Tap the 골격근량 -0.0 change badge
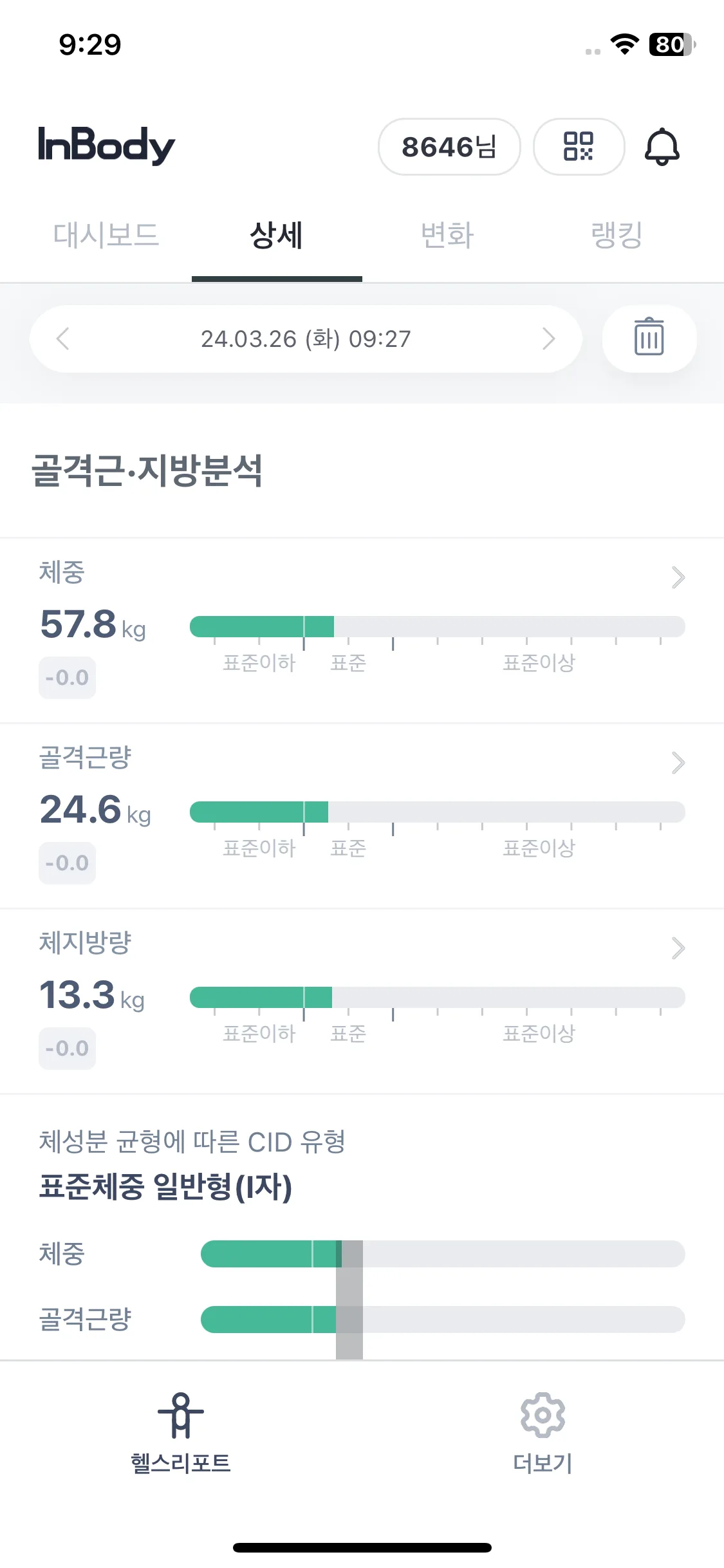The image size is (724, 1568). point(67,863)
